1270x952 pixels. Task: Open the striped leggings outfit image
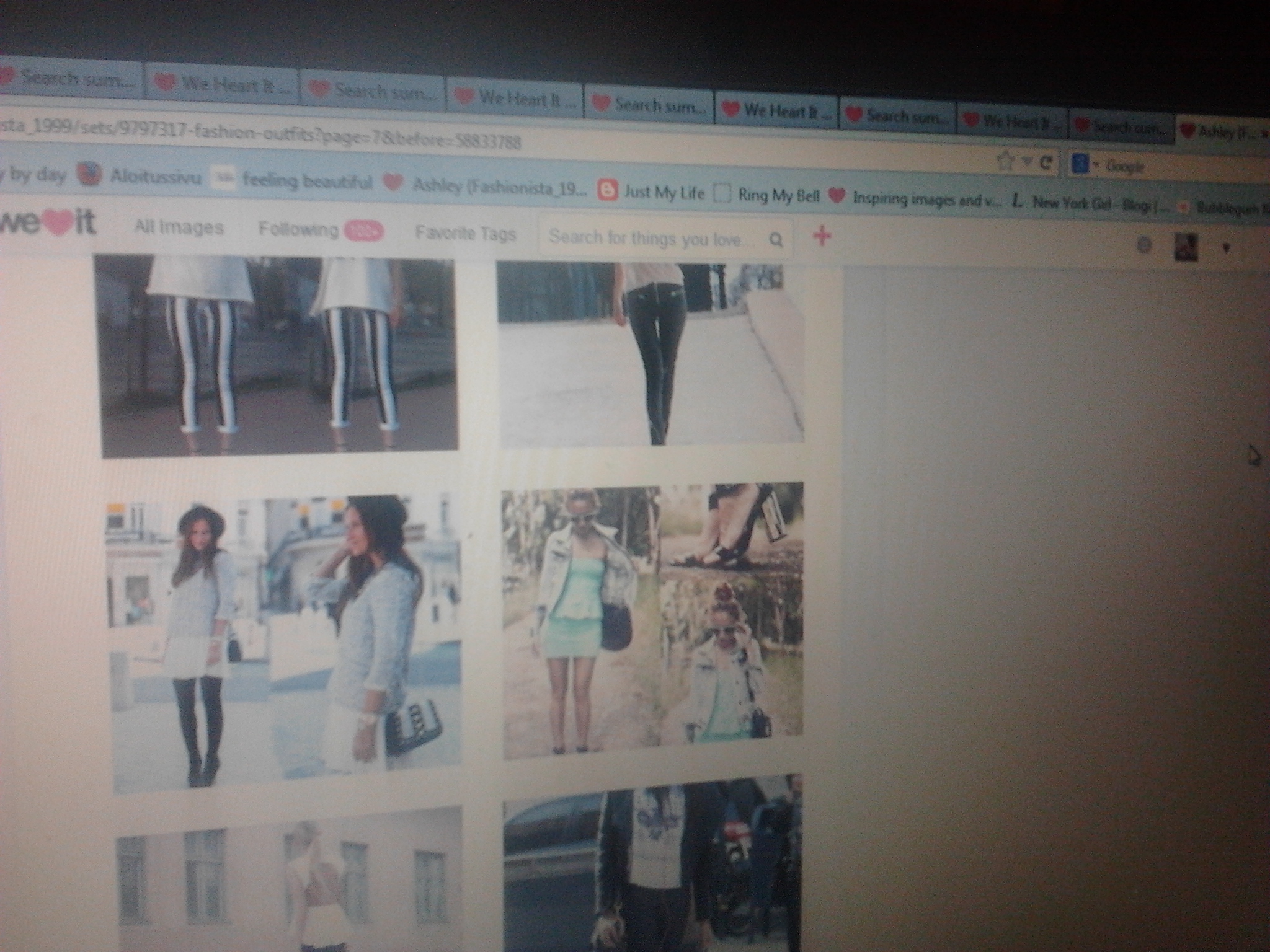278,357
